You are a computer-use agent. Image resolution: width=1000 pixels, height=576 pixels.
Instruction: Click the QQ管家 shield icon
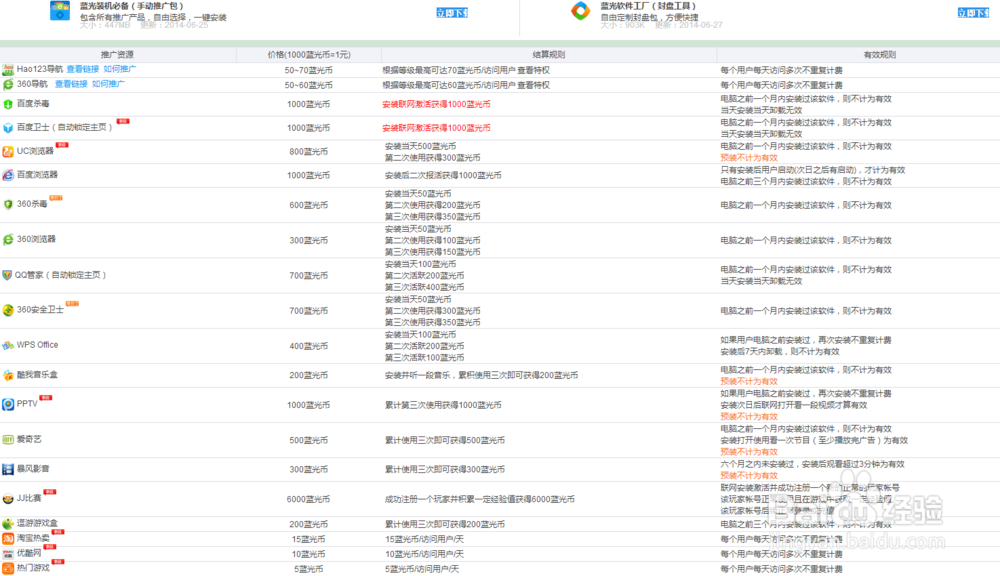pos(7,275)
